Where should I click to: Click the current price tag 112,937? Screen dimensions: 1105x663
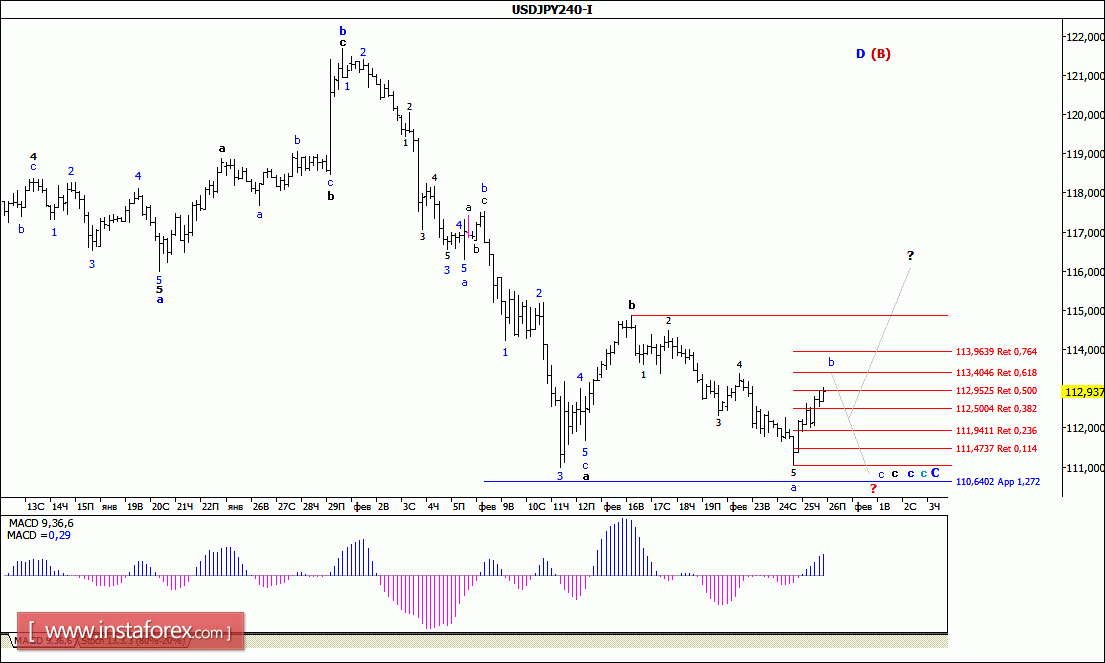tap(1083, 392)
